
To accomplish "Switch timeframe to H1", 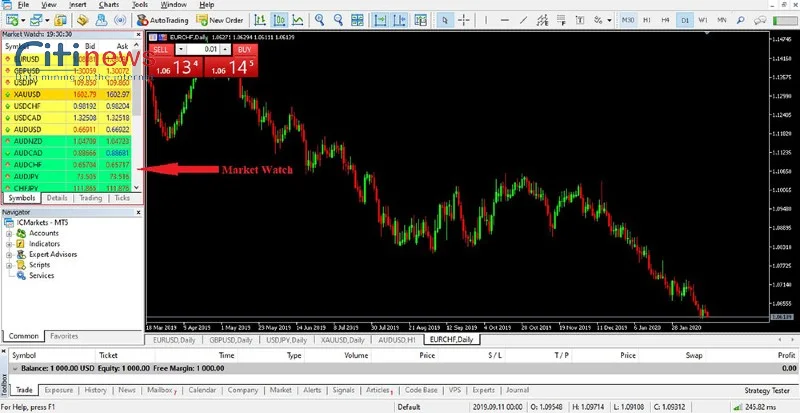I will pos(647,20).
